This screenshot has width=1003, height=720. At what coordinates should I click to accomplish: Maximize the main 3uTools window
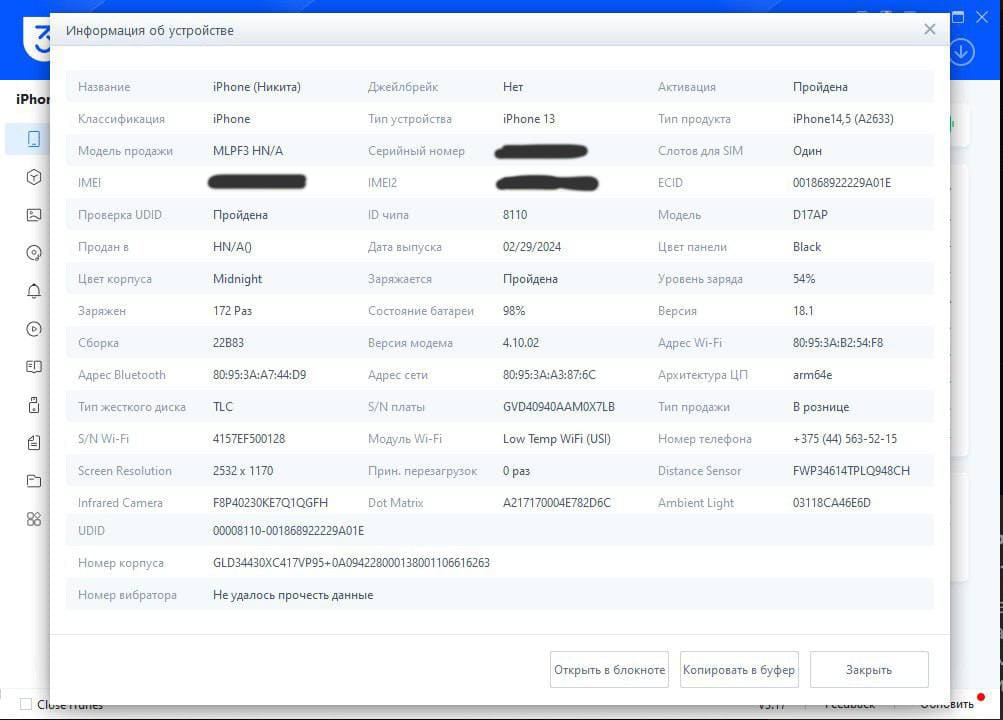click(x=958, y=17)
